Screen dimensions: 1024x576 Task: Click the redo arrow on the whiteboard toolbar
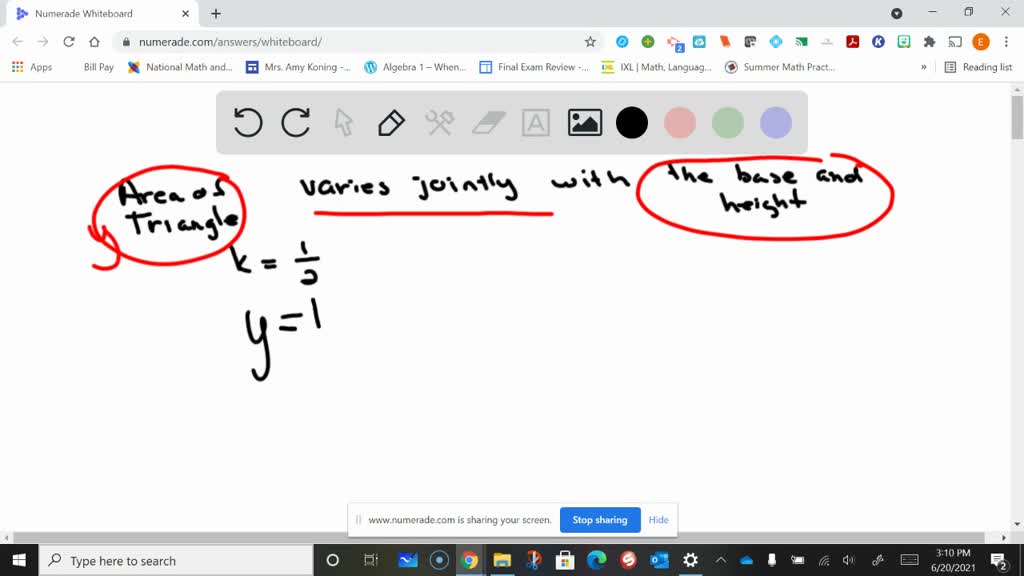[x=295, y=122]
